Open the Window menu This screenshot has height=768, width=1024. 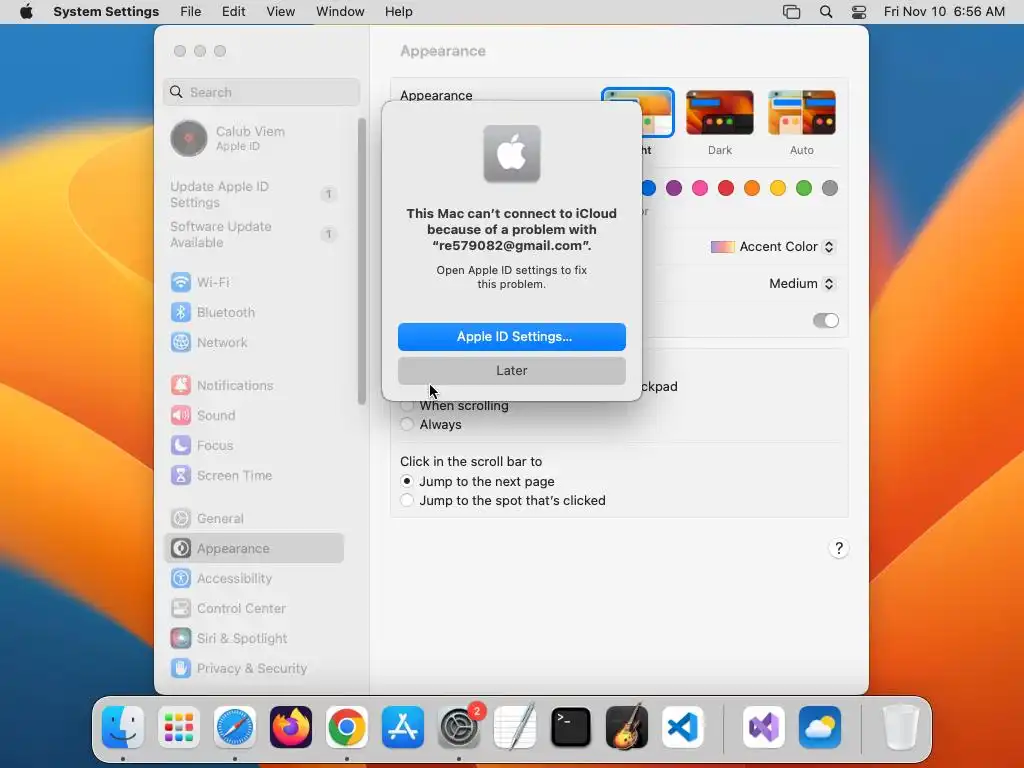pos(340,12)
